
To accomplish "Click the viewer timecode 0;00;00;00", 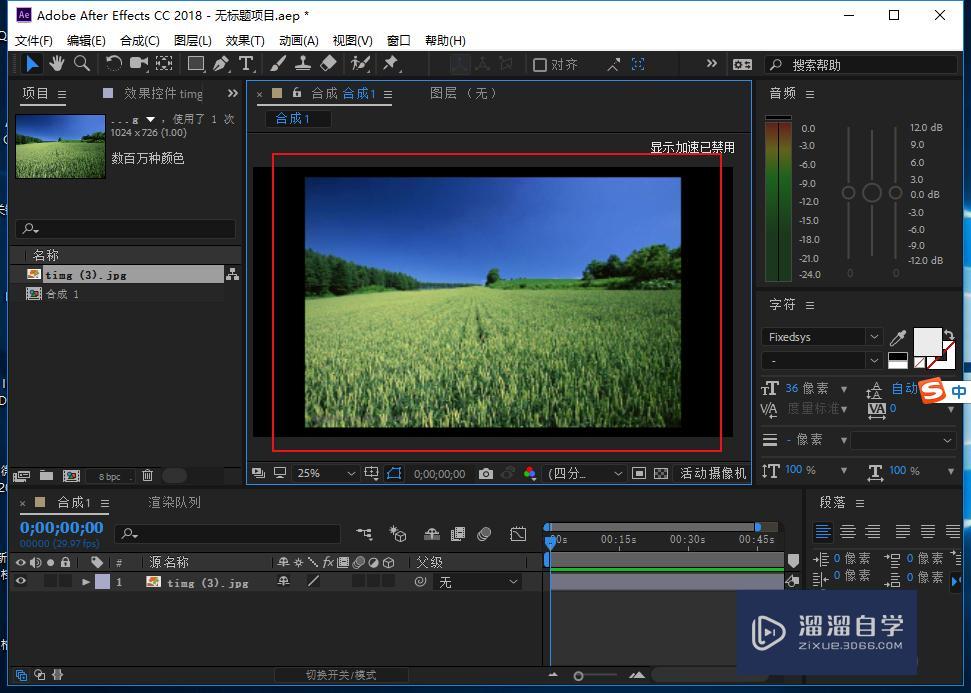I will point(440,474).
